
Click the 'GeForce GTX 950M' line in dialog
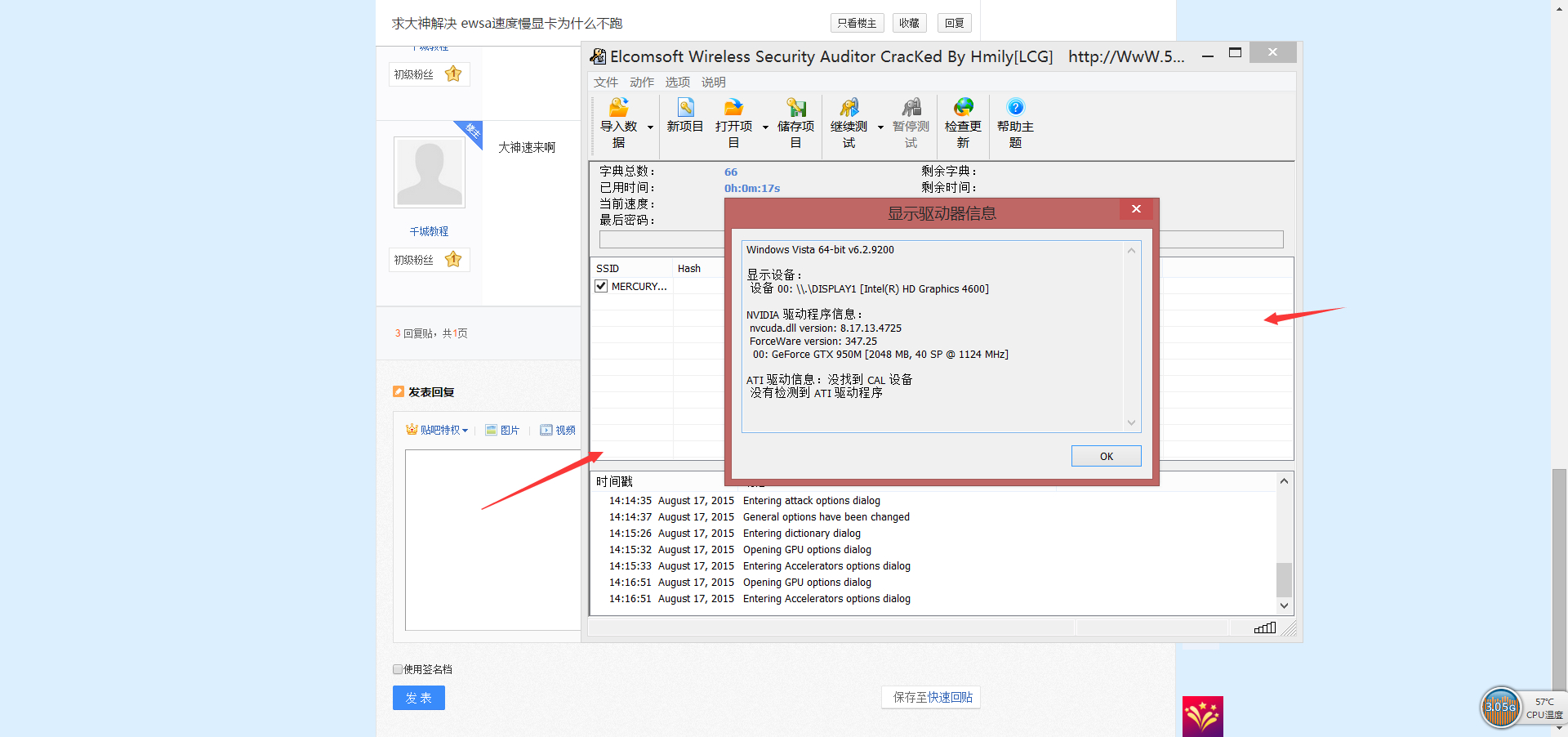pyautogui.click(x=880, y=355)
